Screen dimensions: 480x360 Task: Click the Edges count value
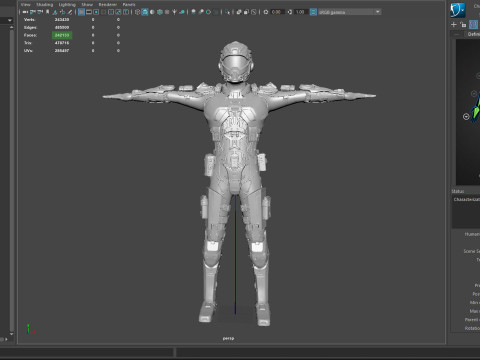[62, 27]
